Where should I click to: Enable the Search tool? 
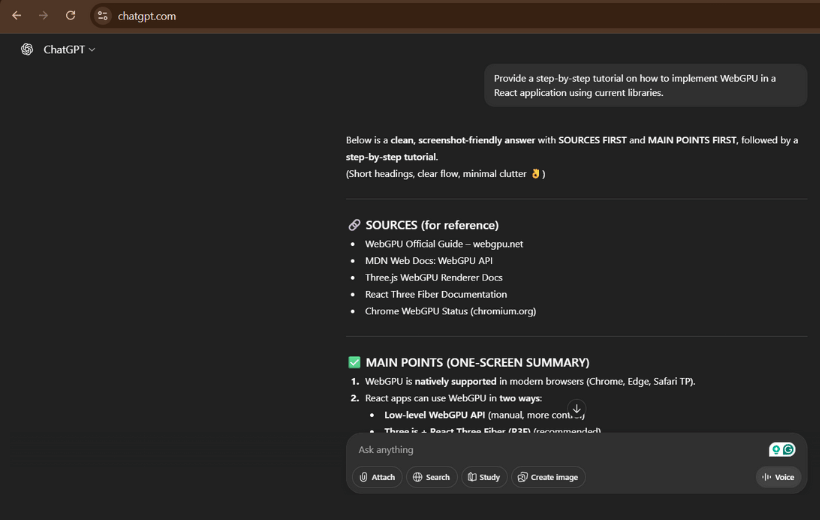click(x=431, y=477)
